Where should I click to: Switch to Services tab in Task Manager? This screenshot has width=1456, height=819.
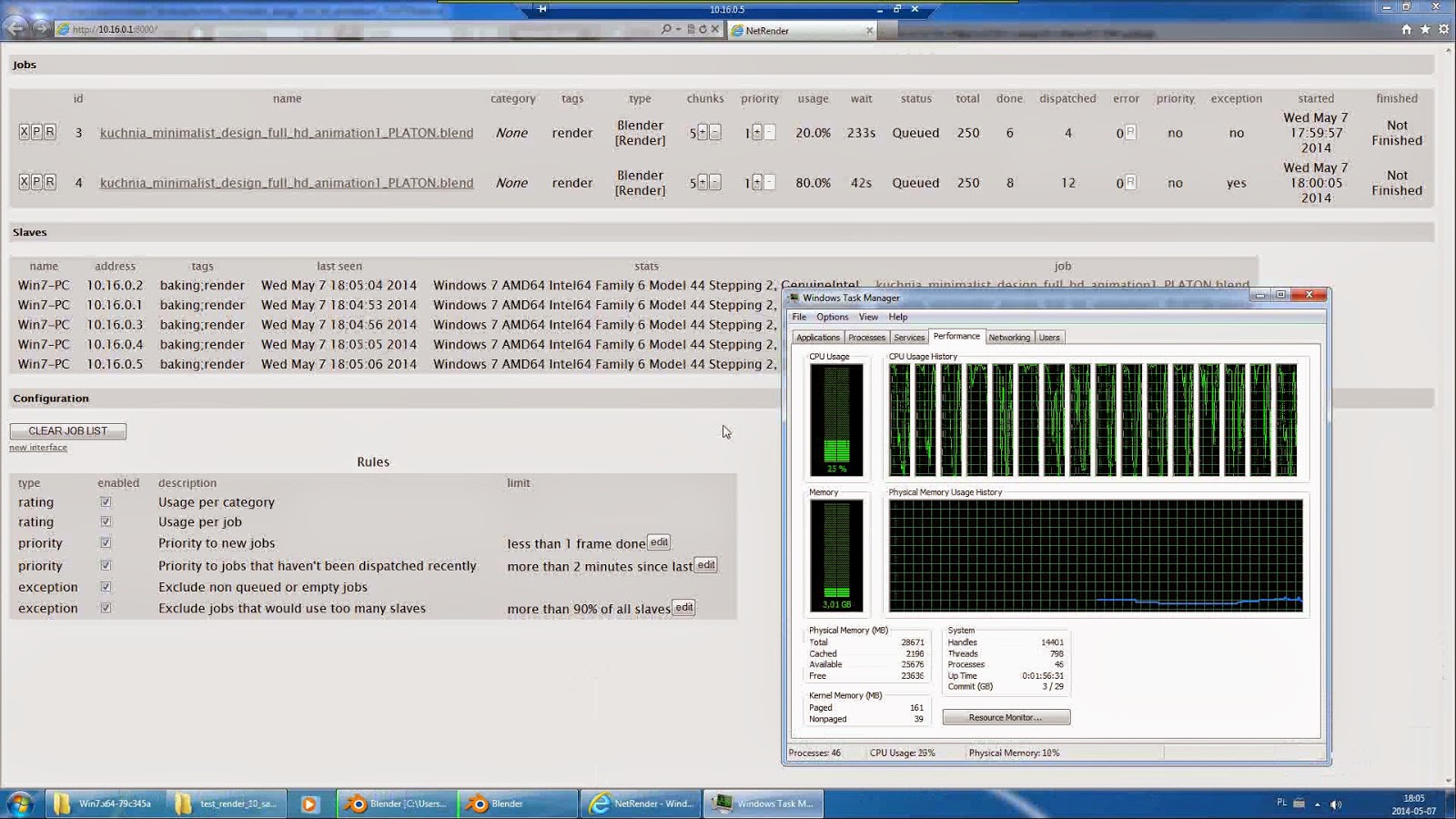(909, 338)
